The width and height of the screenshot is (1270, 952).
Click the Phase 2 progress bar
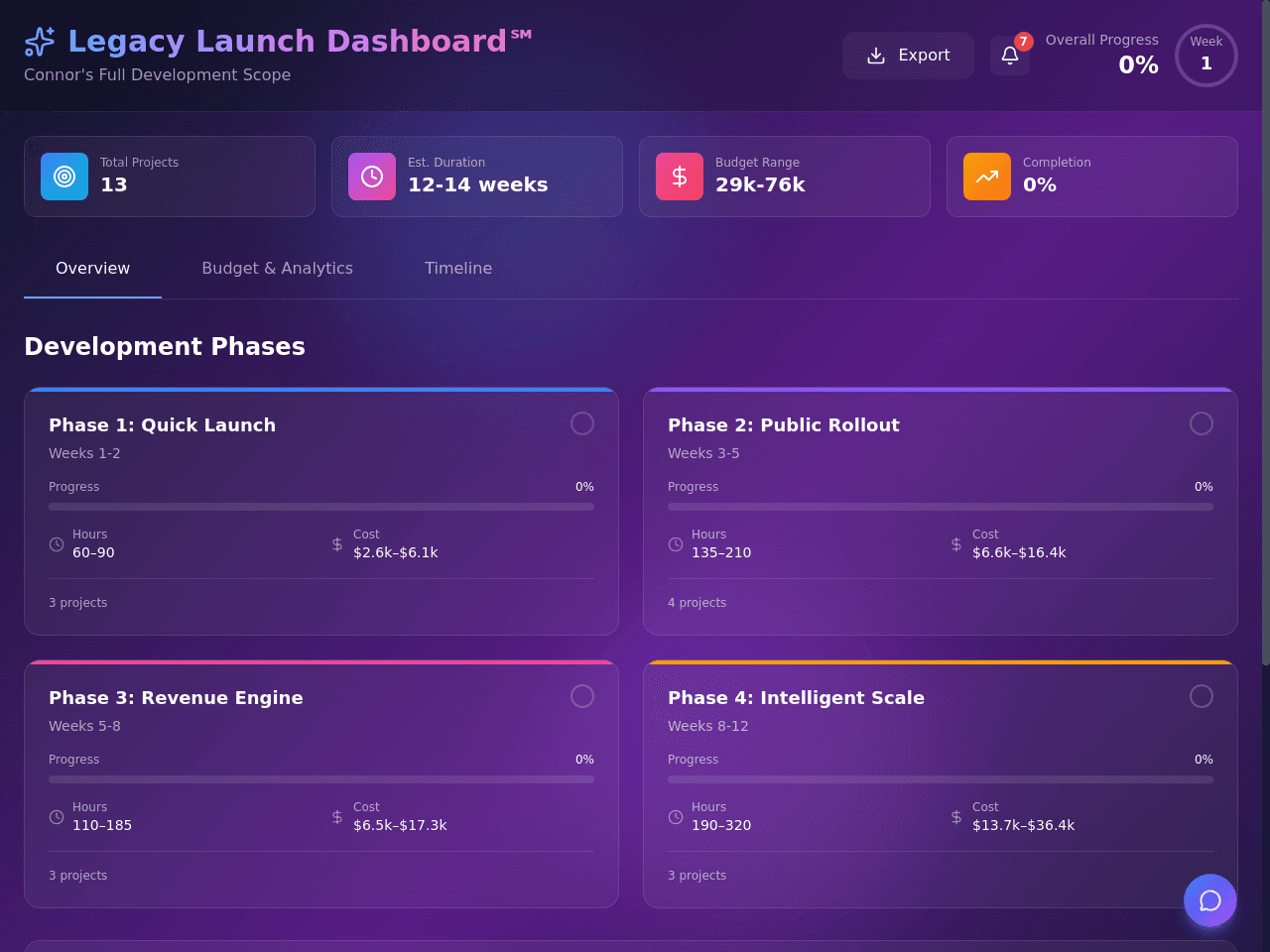pos(941,507)
